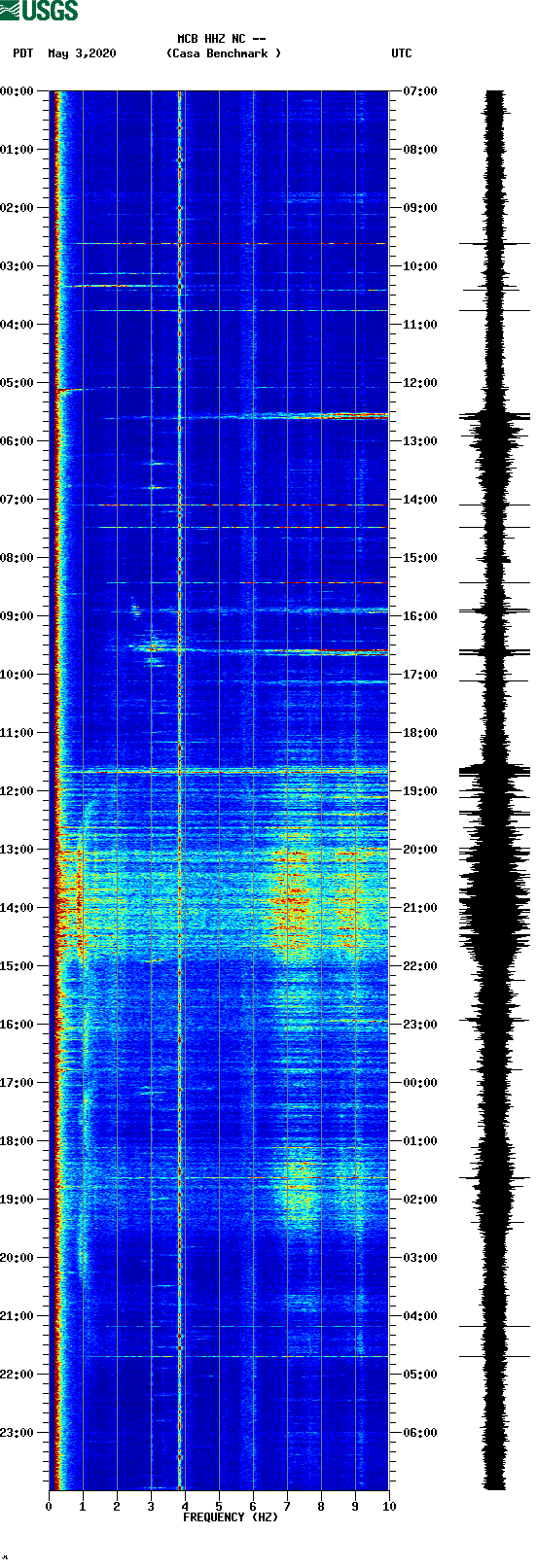537x1568 pixels.
Task: Click the '00:00' PDT time label
Action: pos(17,91)
